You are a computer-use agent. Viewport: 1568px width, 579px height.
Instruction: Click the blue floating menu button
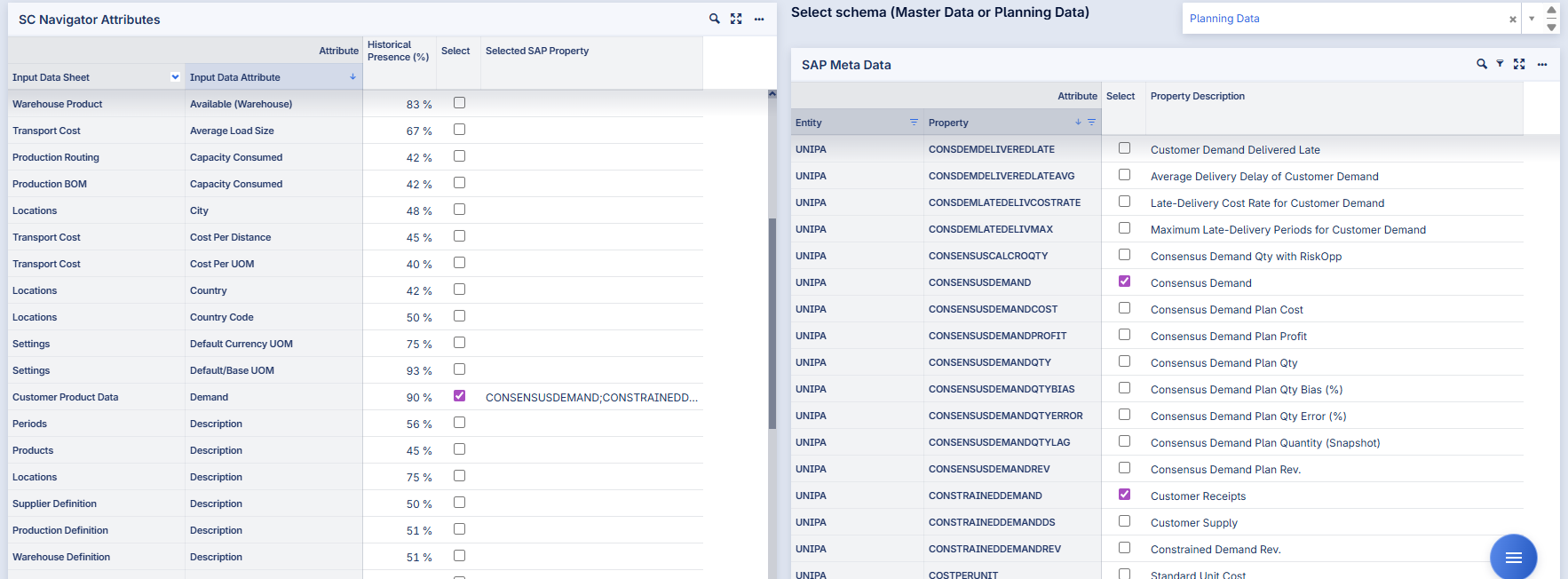pos(1513,557)
